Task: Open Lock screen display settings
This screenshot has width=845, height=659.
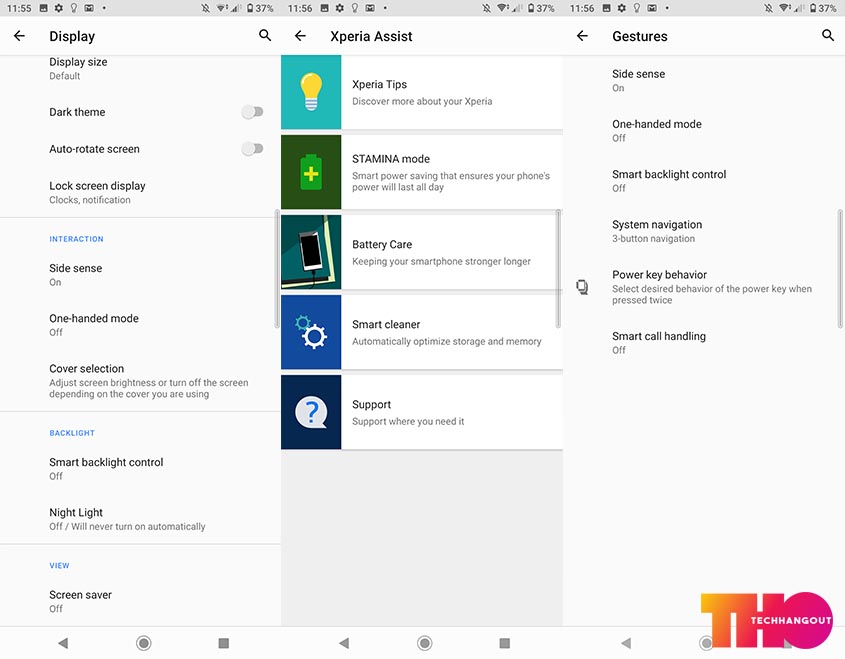Action: 140,192
